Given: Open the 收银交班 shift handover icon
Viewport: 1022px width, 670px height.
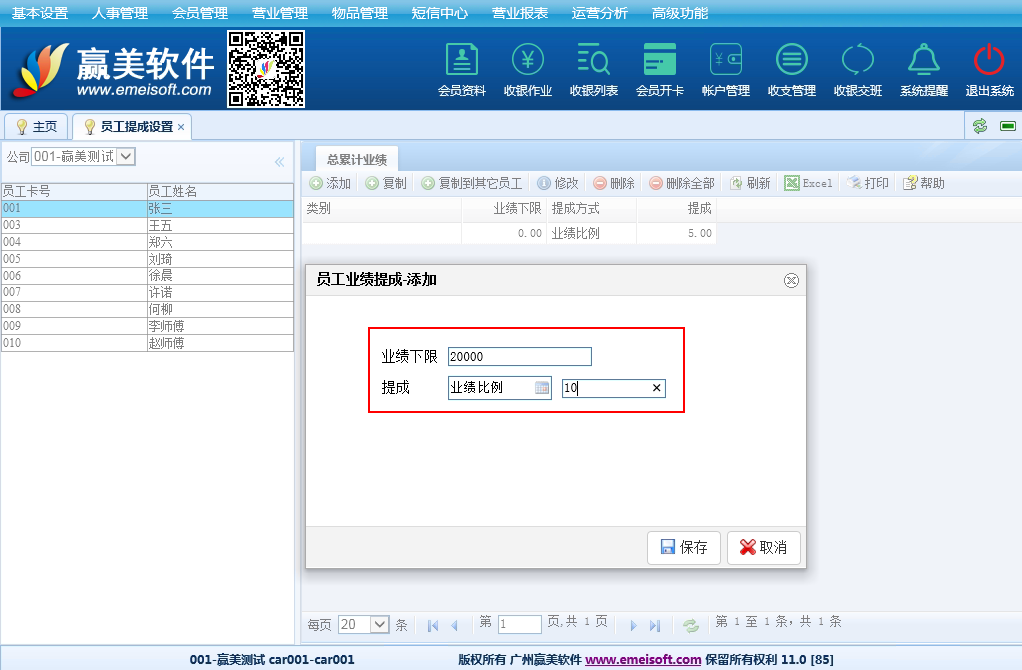Looking at the screenshot, I should click(857, 62).
